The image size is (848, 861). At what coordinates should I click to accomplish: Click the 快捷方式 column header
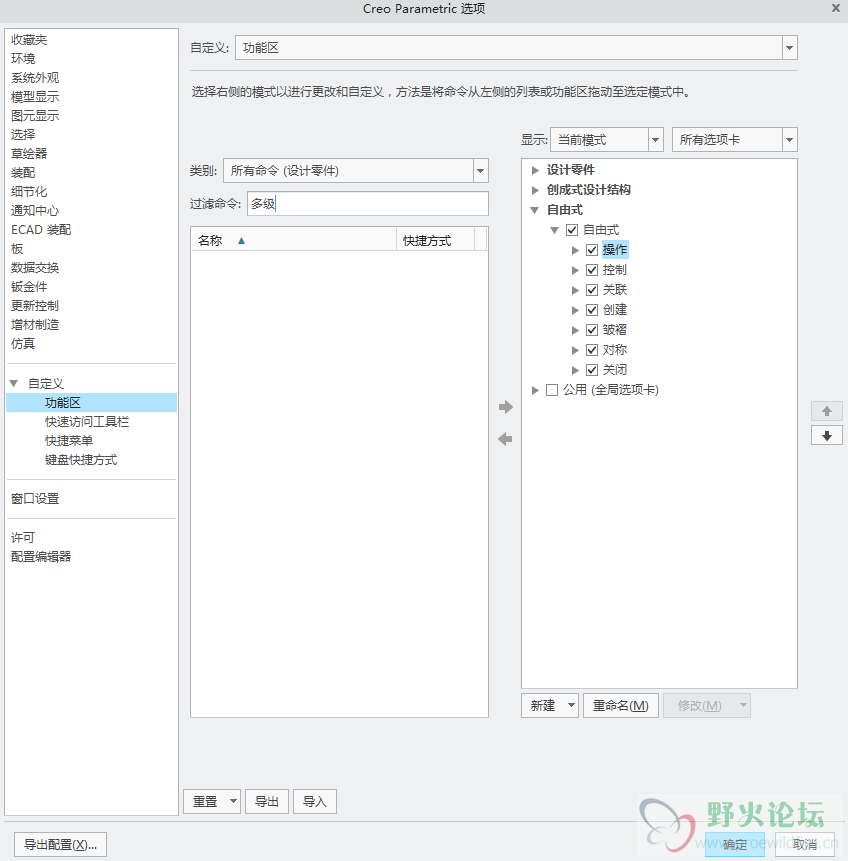click(x=435, y=241)
